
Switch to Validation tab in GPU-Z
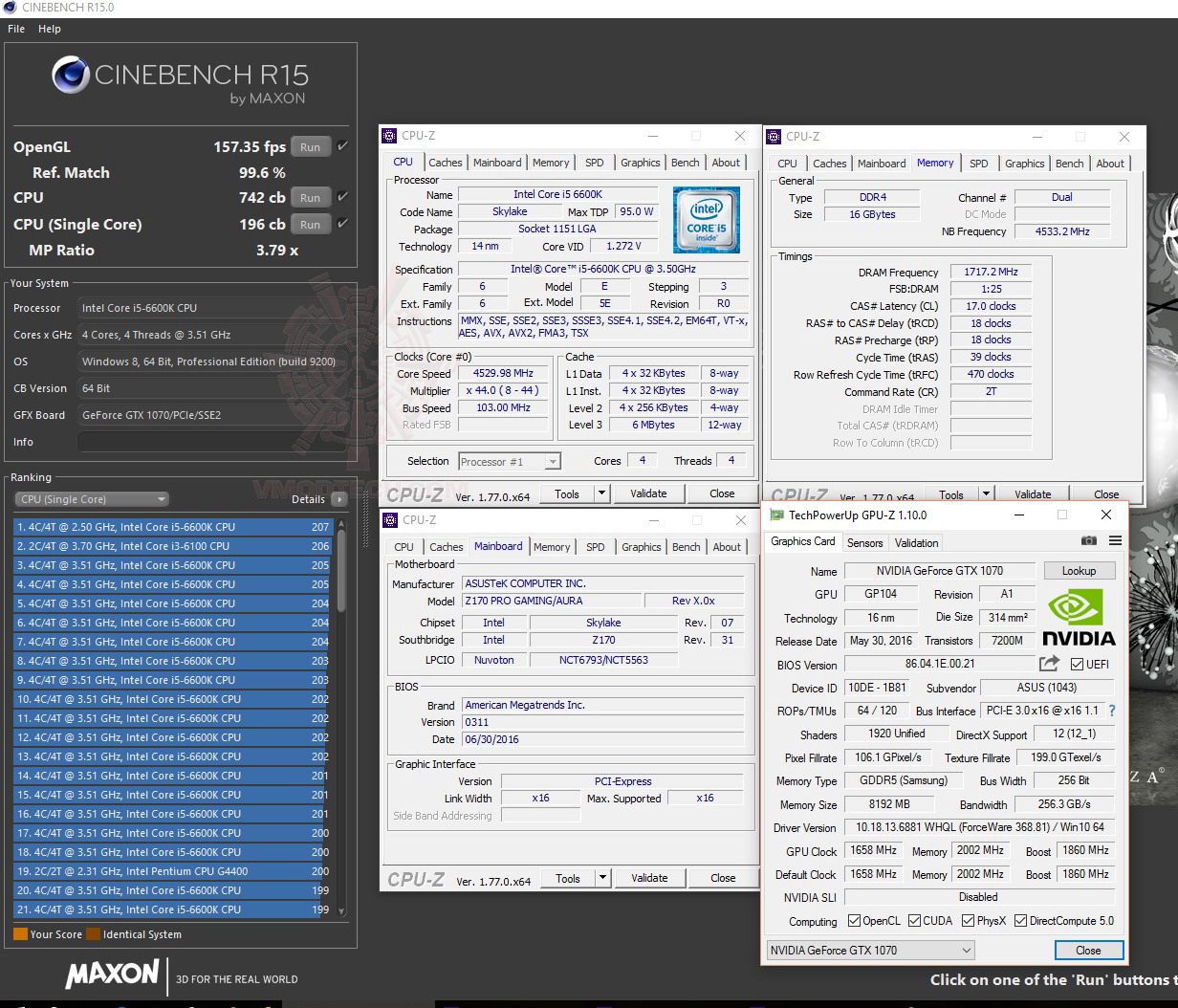[916, 542]
